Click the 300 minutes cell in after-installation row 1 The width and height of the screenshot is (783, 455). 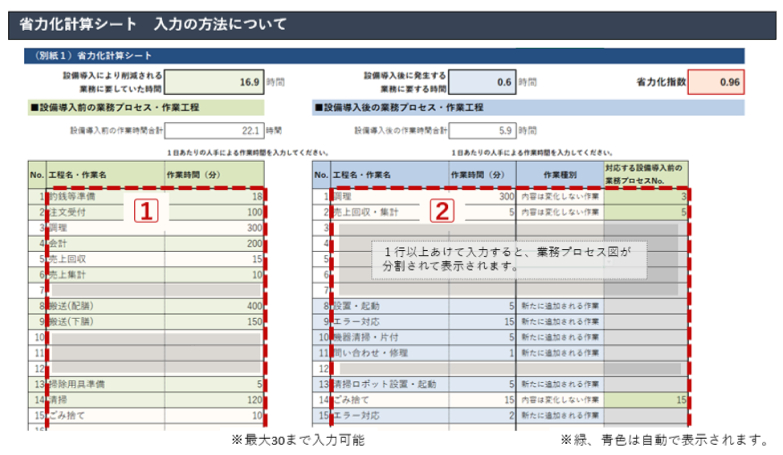[482, 197]
